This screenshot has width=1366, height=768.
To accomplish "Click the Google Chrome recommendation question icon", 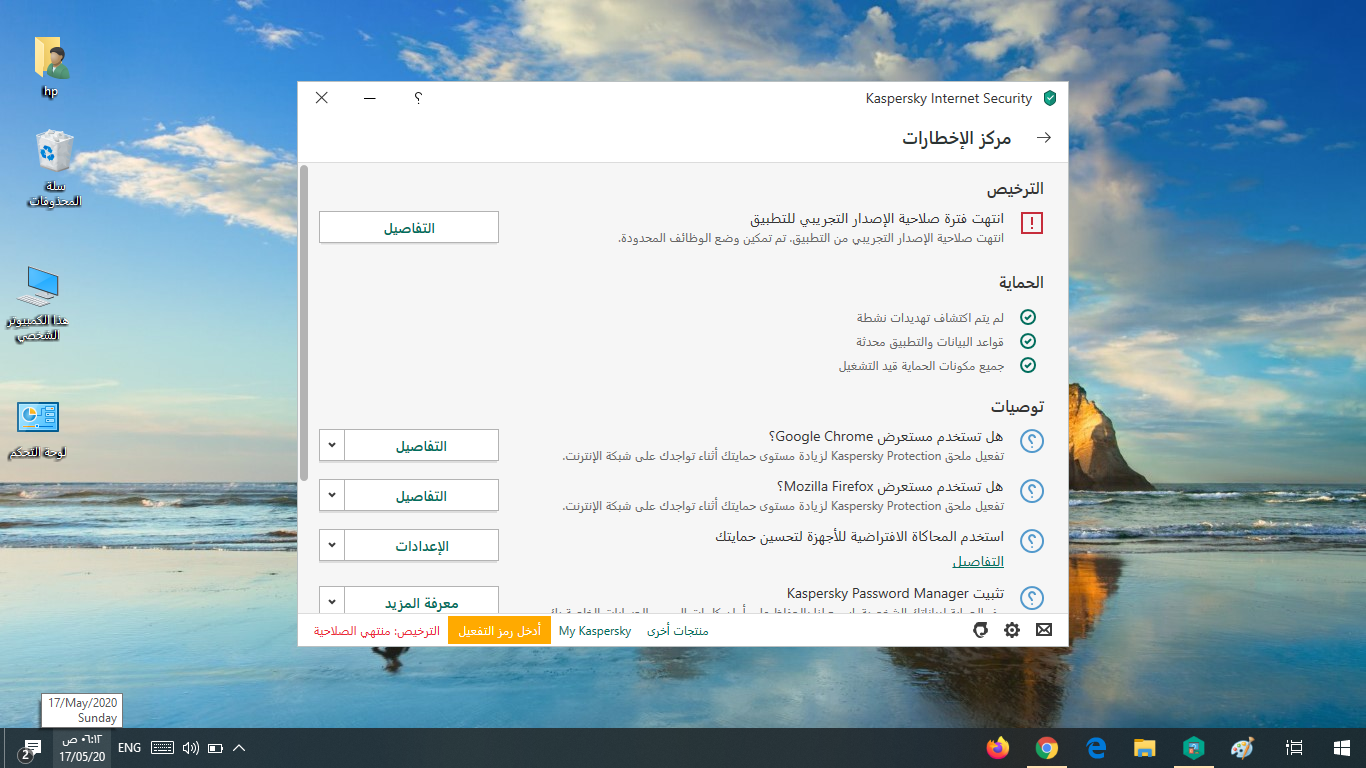I will pos(1031,441).
